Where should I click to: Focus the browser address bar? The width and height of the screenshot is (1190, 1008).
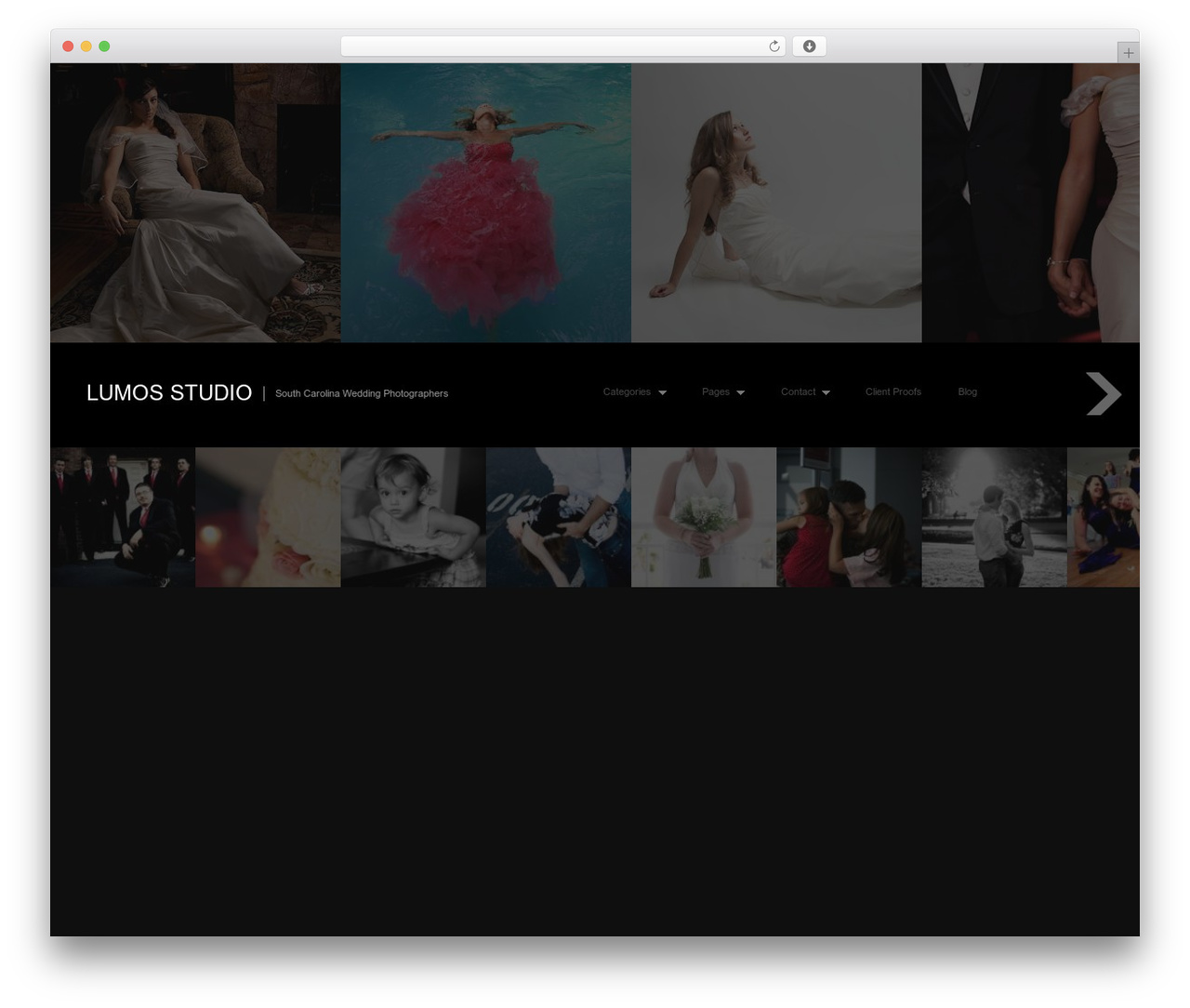[562, 46]
